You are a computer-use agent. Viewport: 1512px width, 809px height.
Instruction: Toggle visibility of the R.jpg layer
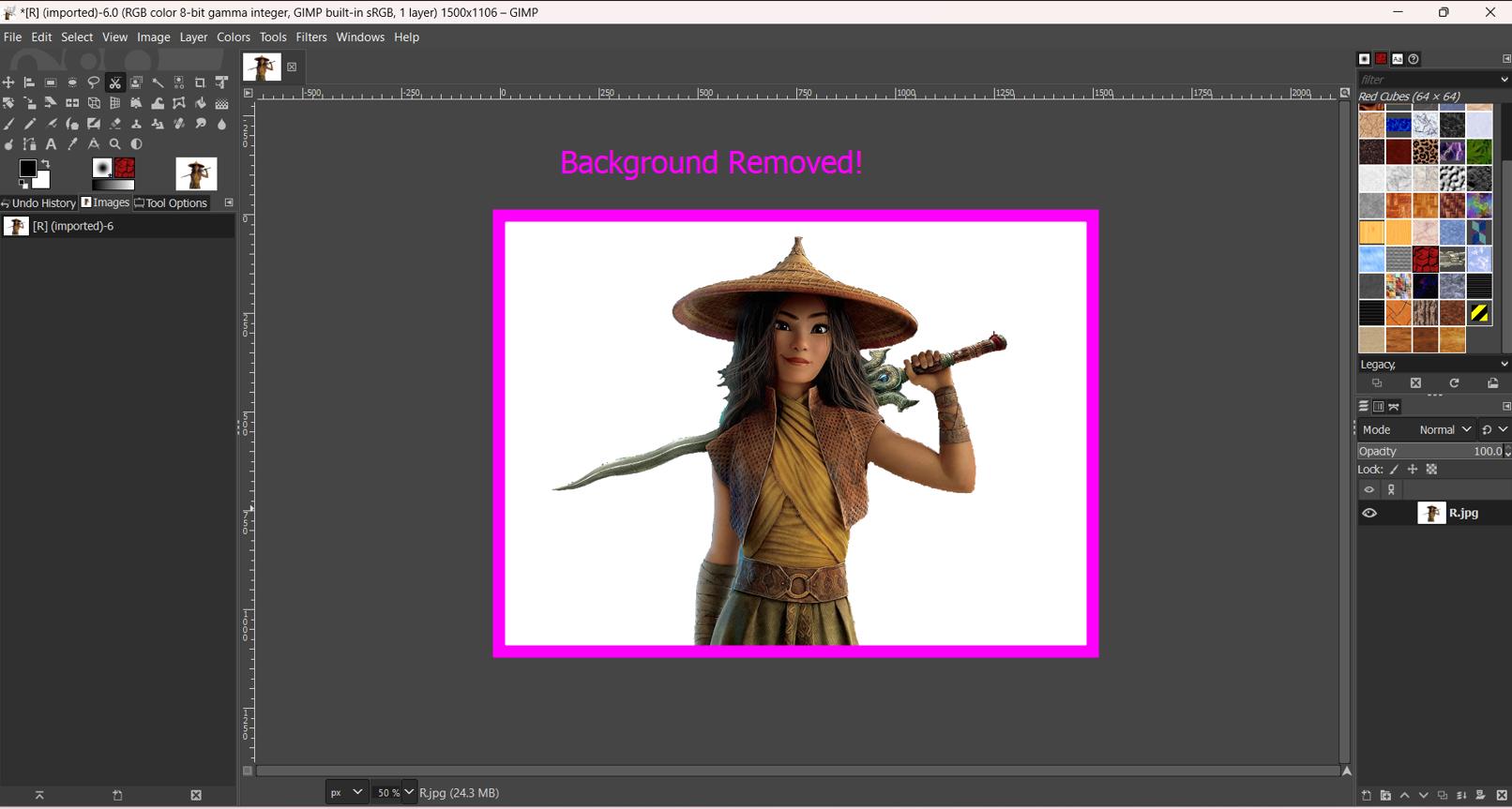(x=1369, y=513)
